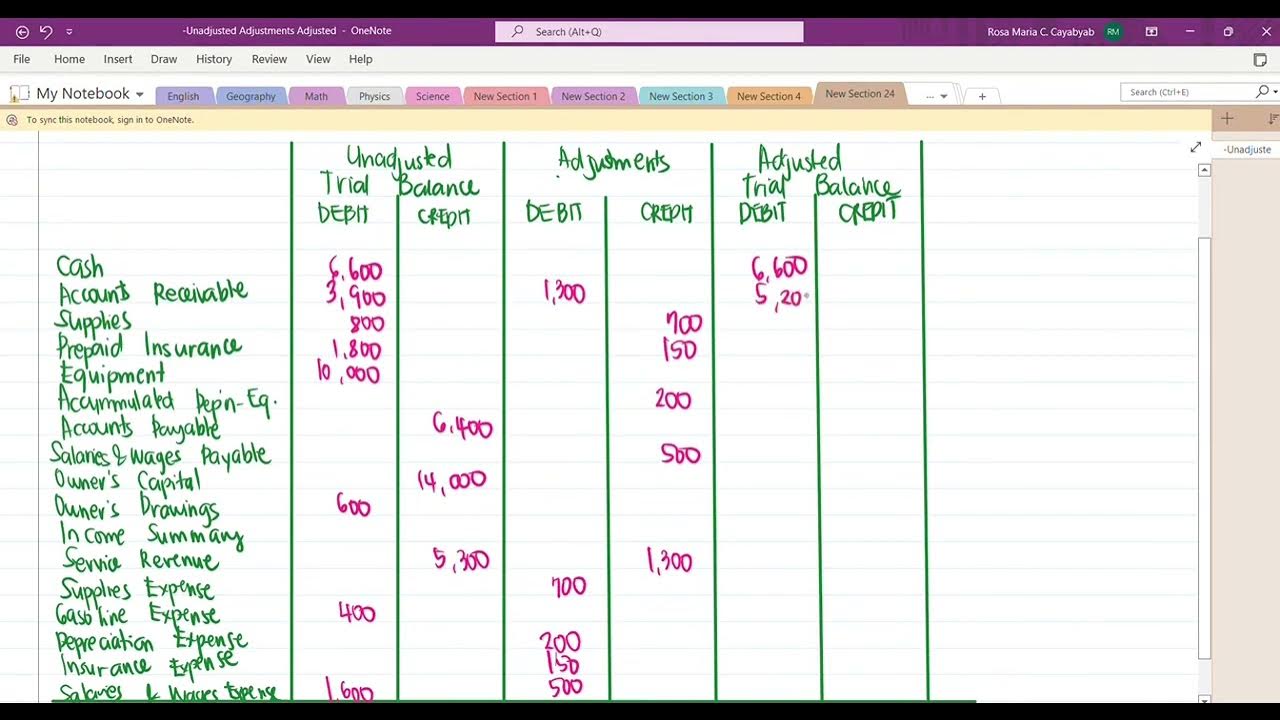Click the vertical scrollbar thumb
This screenshot has height=720, width=1280.
[1204, 448]
